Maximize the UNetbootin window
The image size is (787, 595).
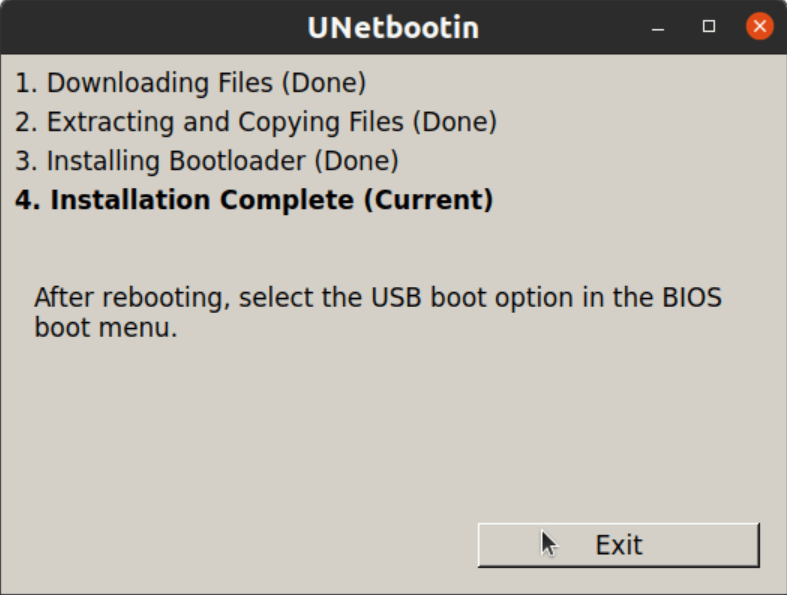point(709,27)
